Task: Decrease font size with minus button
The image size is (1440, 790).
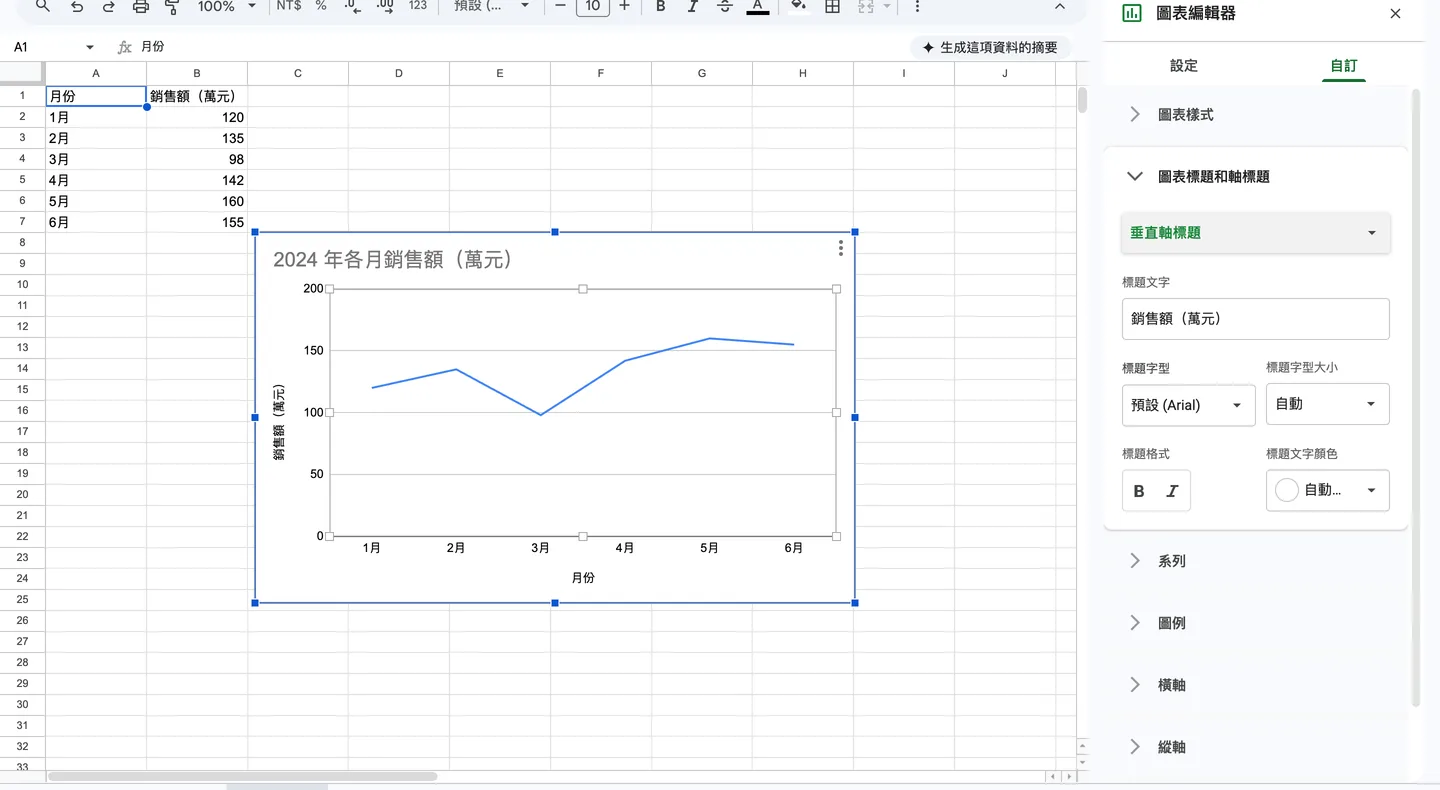Action: 560,7
